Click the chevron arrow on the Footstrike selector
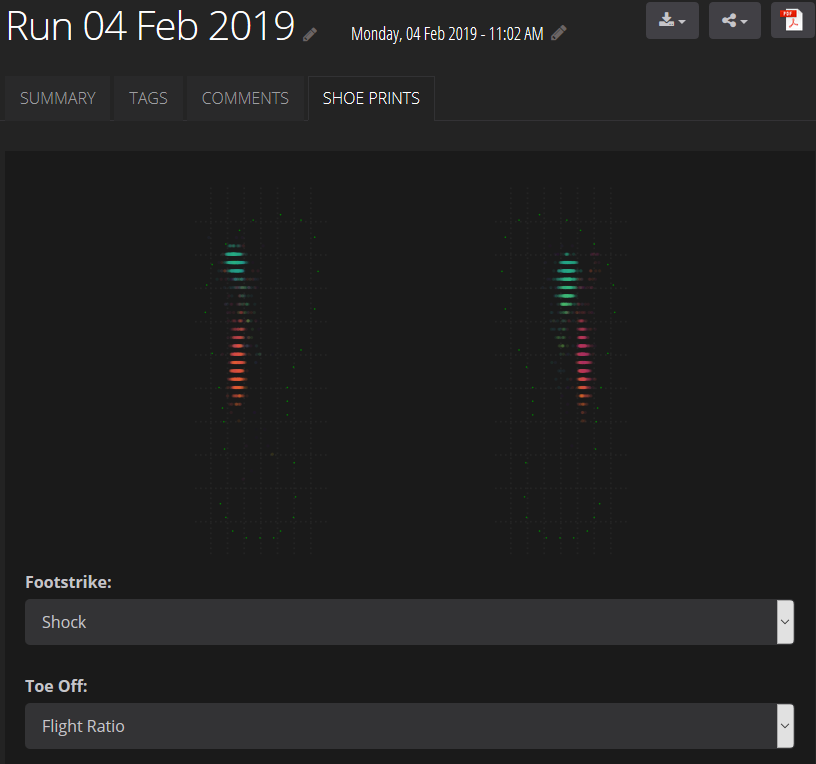 coord(785,622)
